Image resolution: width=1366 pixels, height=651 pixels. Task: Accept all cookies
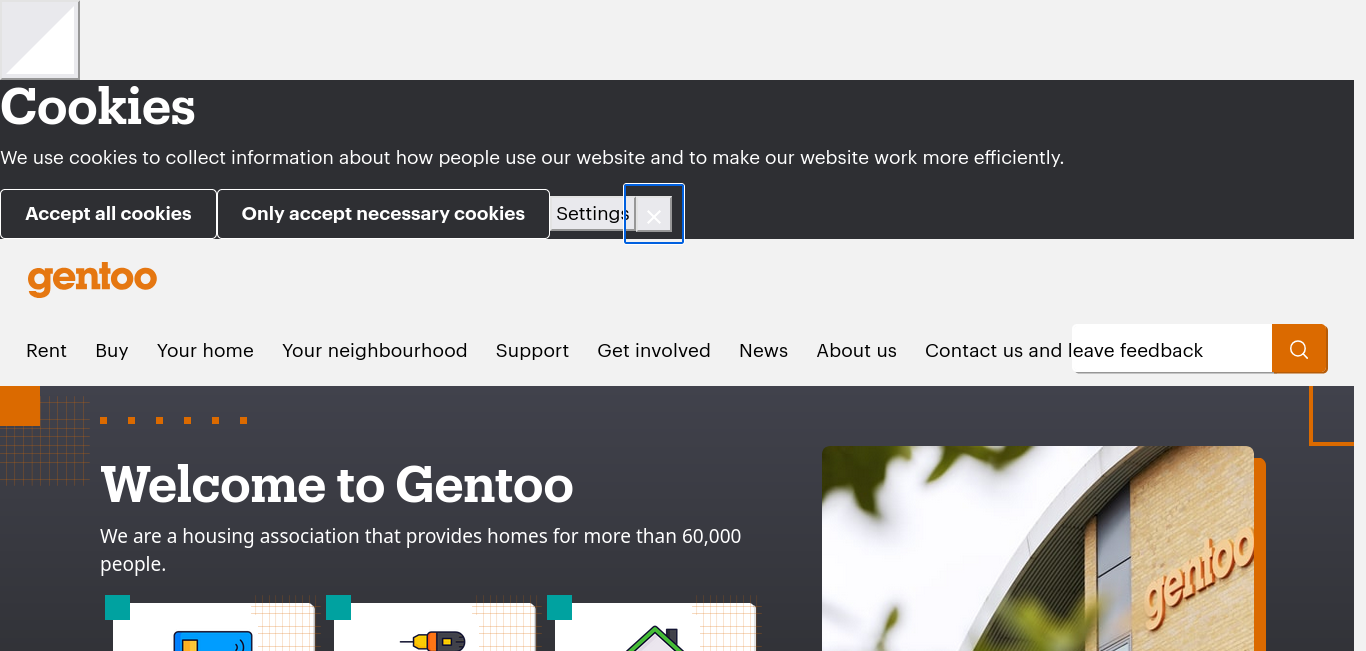pos(108,214)
